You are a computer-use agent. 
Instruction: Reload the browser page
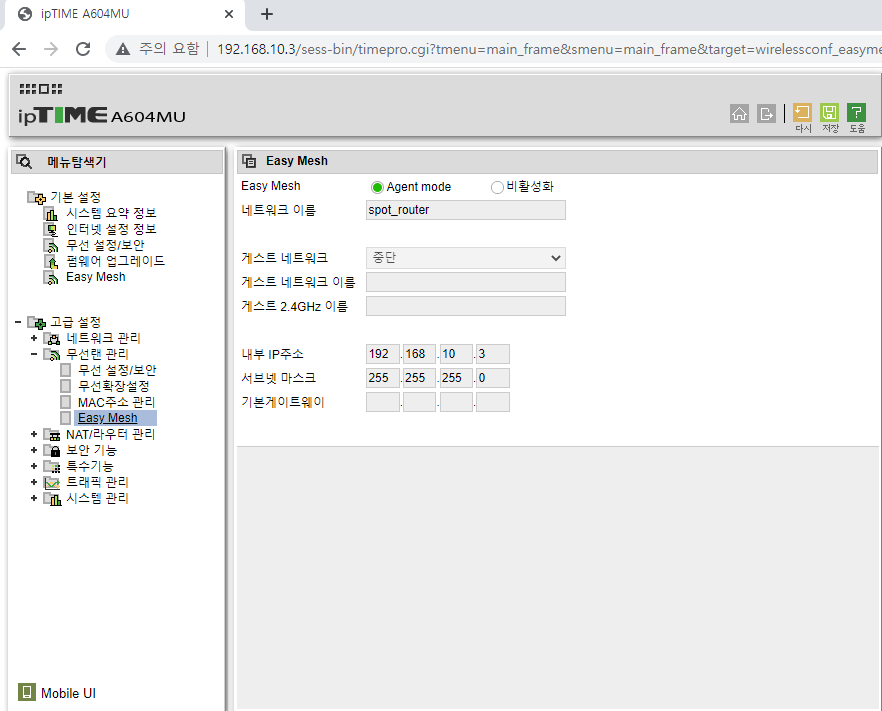tap(83, 49)
